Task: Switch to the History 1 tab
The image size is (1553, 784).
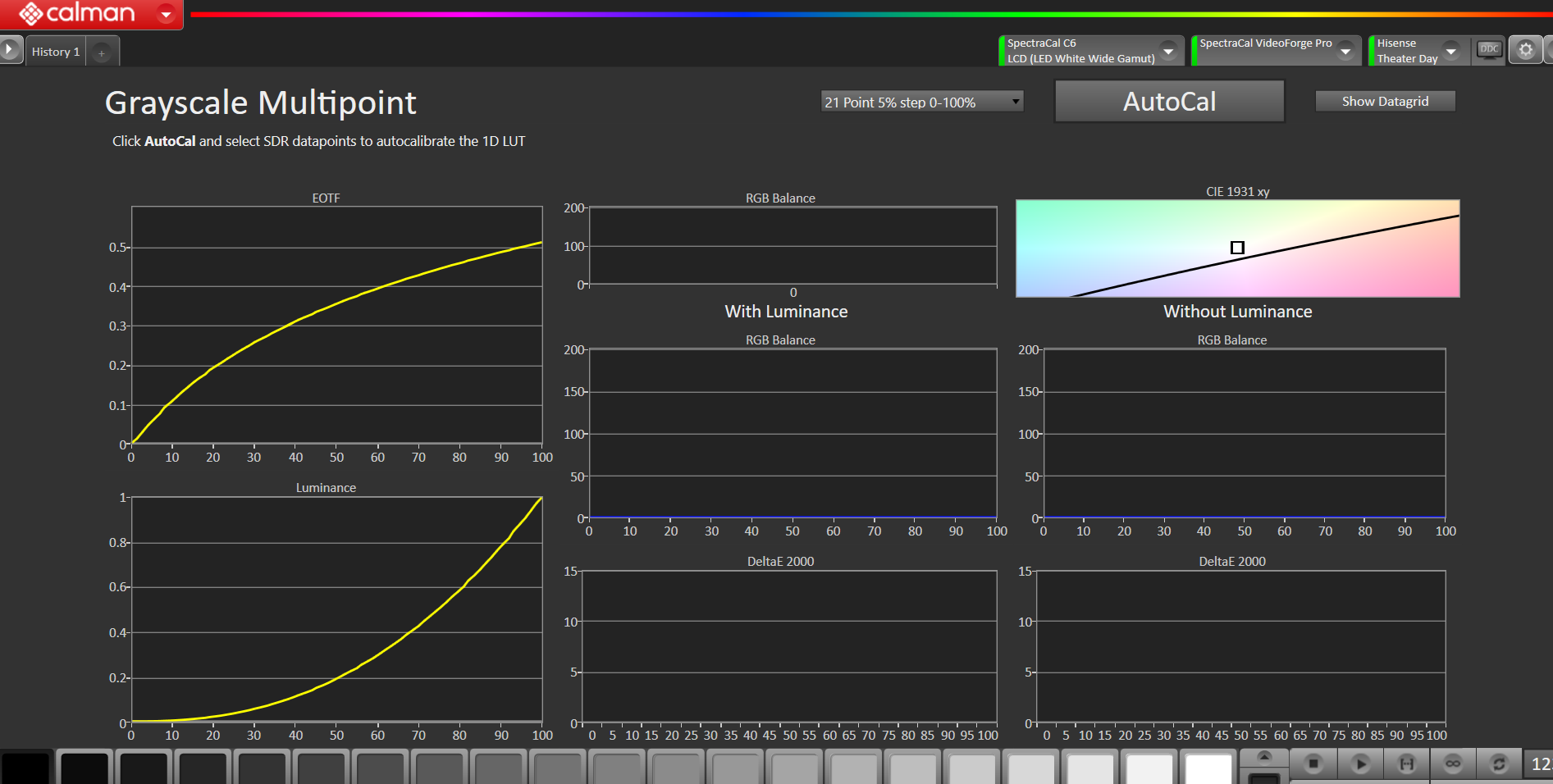Action: 56,52
